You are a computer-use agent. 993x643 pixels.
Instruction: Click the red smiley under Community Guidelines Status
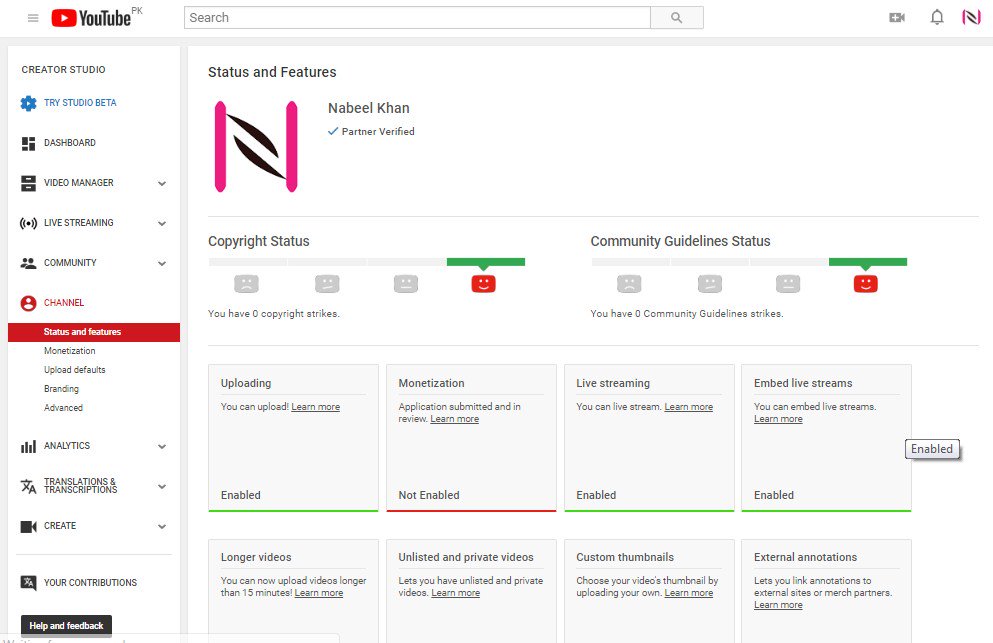[866, 283]
